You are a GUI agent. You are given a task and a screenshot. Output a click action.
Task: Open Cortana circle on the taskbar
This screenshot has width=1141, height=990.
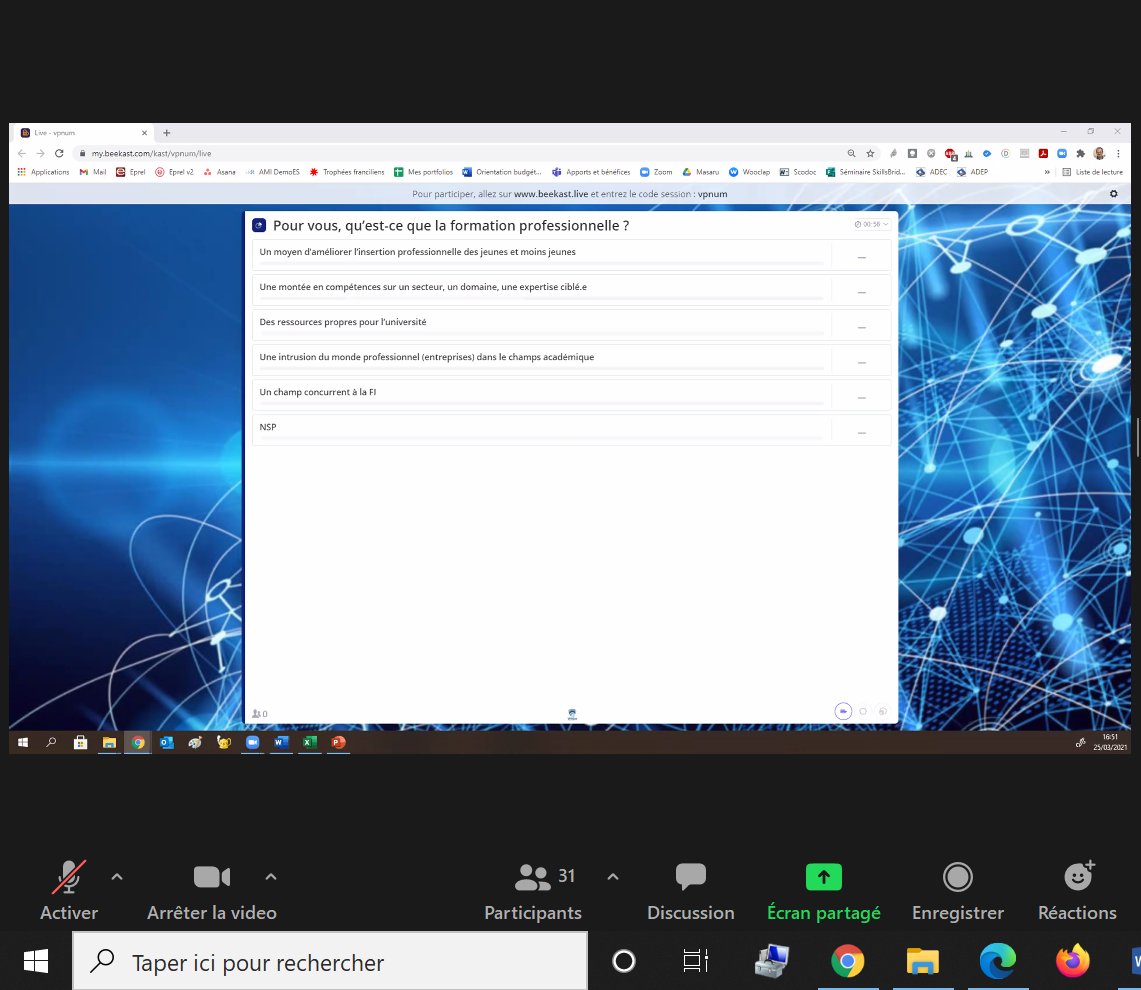point(624,961)
